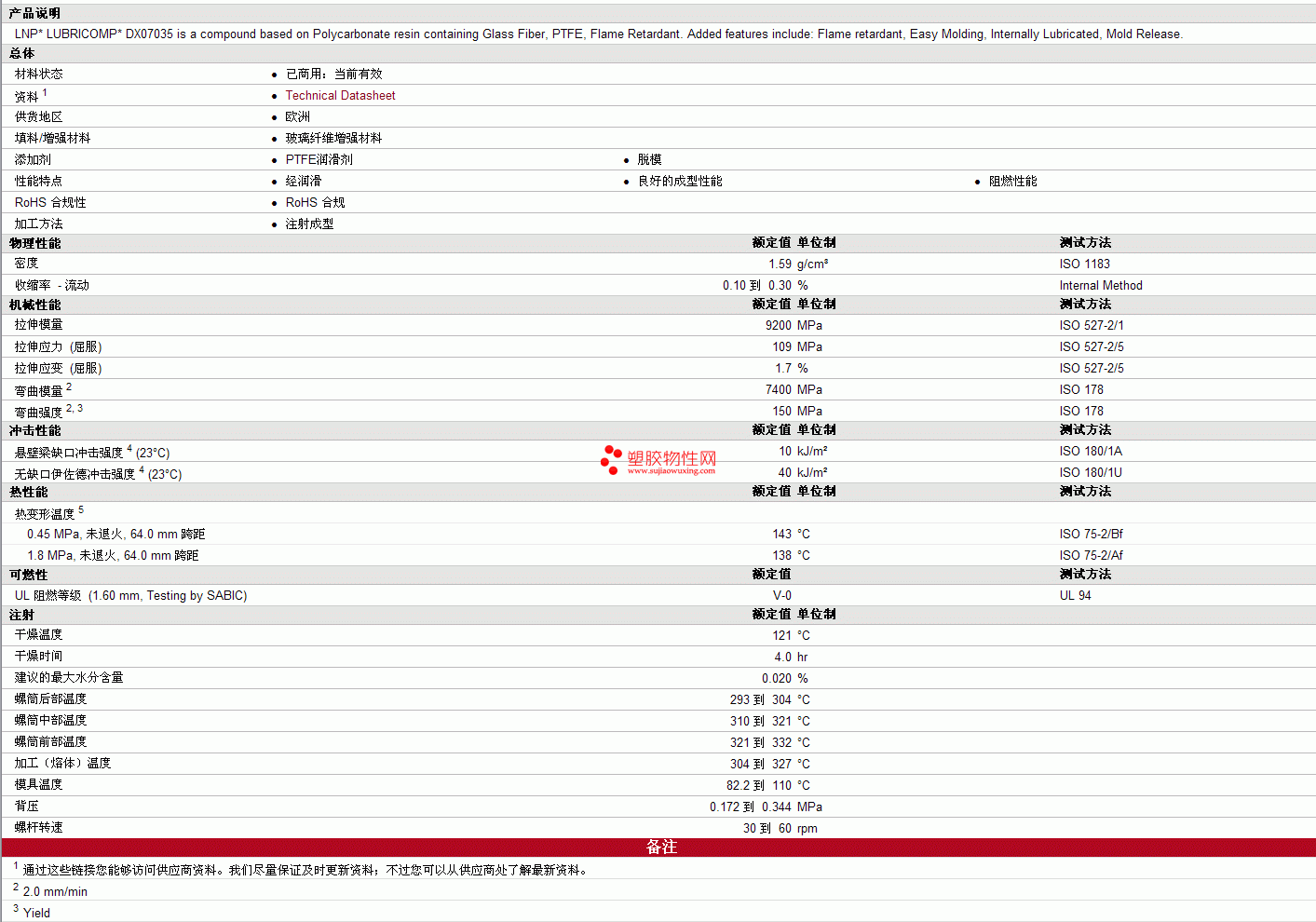Click the red 备注 notes header
Screen dimensions: 1316x922
(x=658, y=847)
